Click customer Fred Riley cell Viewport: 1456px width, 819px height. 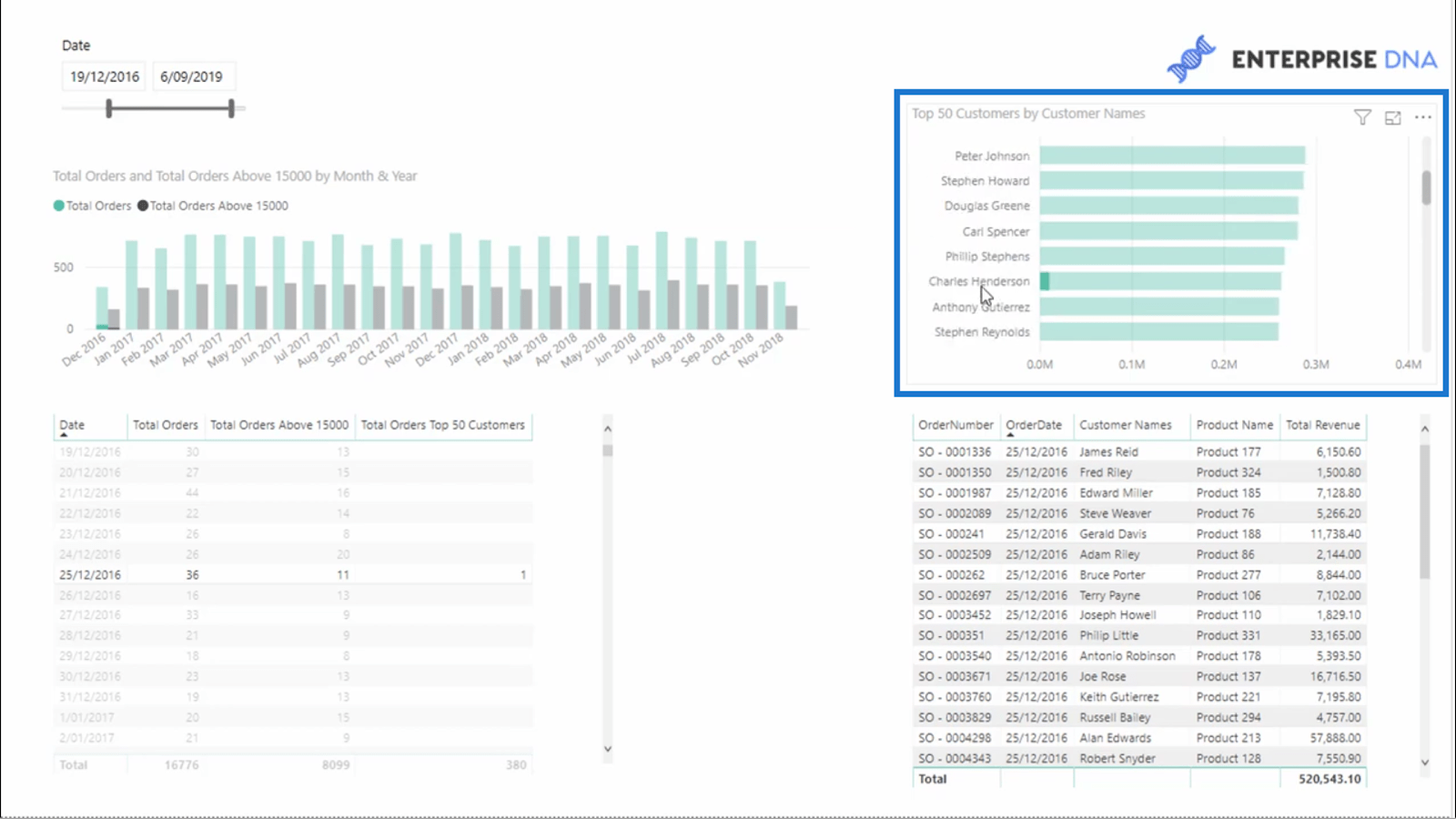pos(1106,472)
